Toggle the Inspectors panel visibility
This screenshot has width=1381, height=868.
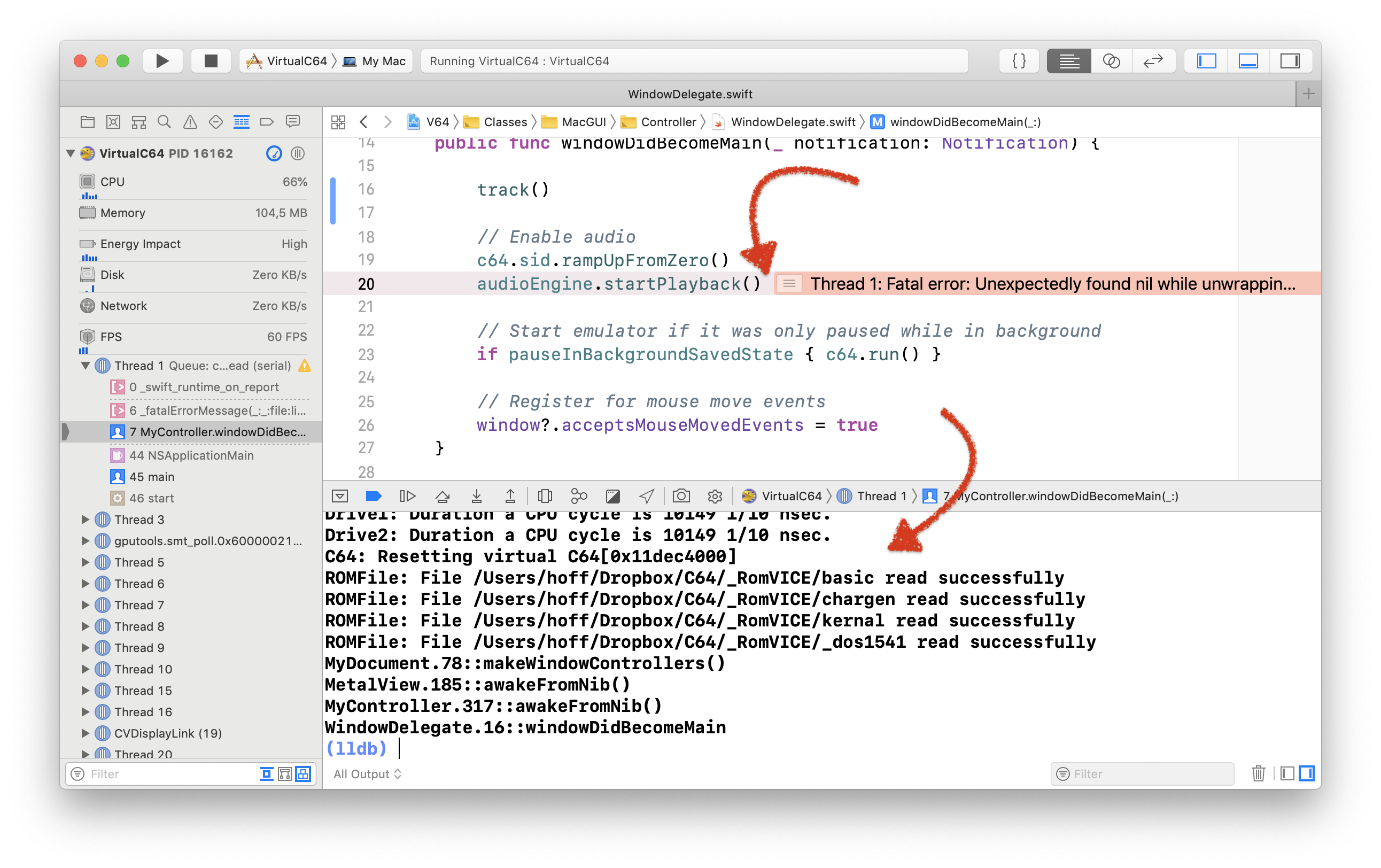pyautogui.click(x=1290, y=61)
